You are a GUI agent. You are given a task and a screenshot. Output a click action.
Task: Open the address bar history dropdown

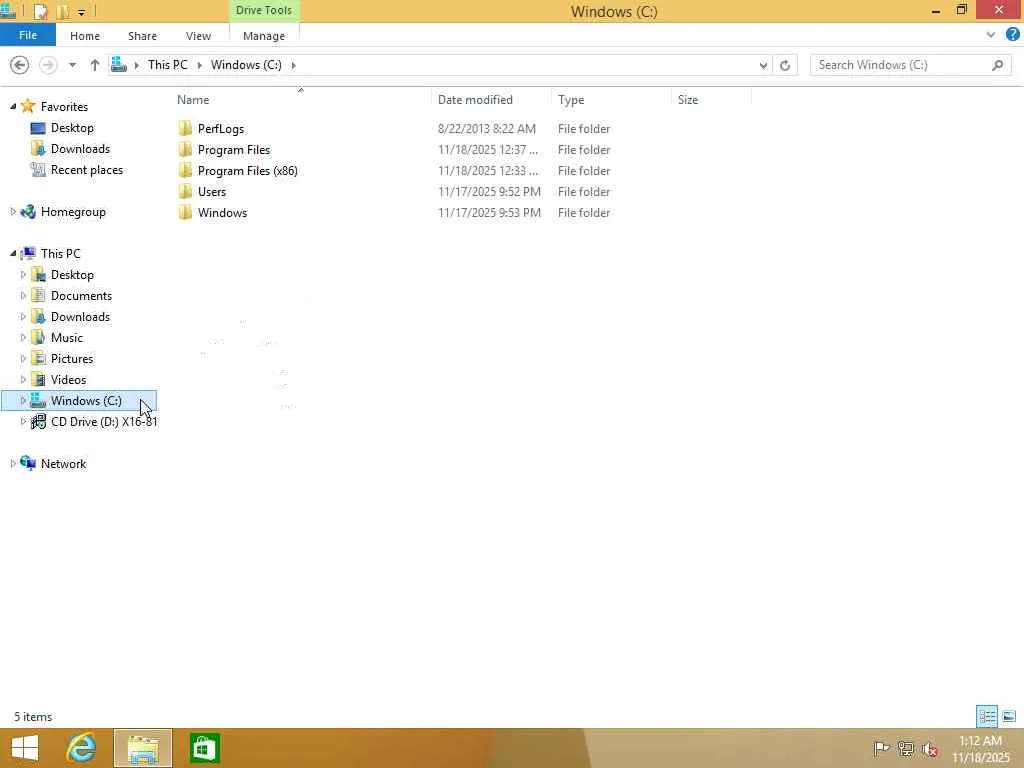(x=763, y=65)
